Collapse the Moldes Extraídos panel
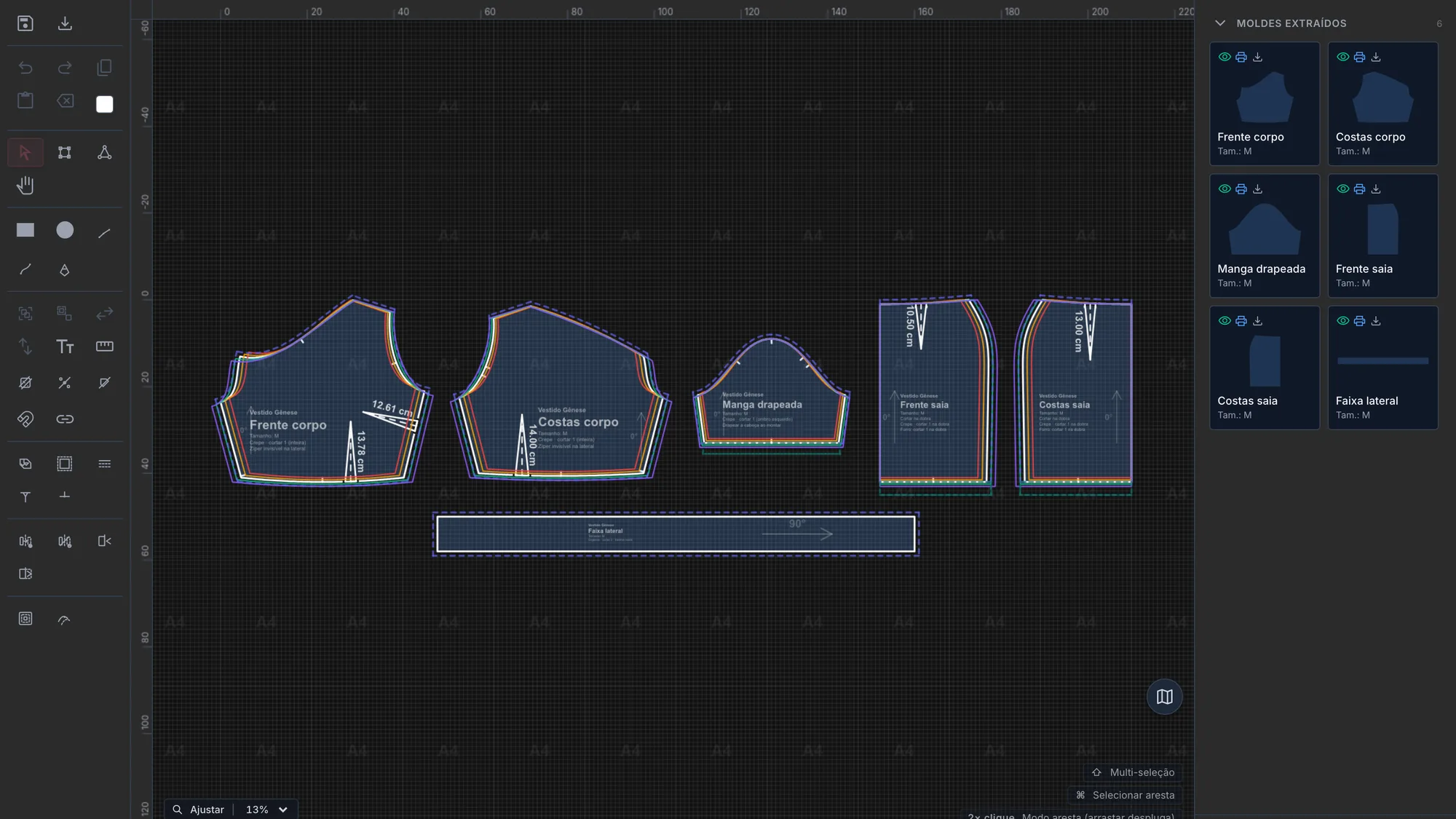This screenshot has height=819, width=1456. coord(1221,23)
